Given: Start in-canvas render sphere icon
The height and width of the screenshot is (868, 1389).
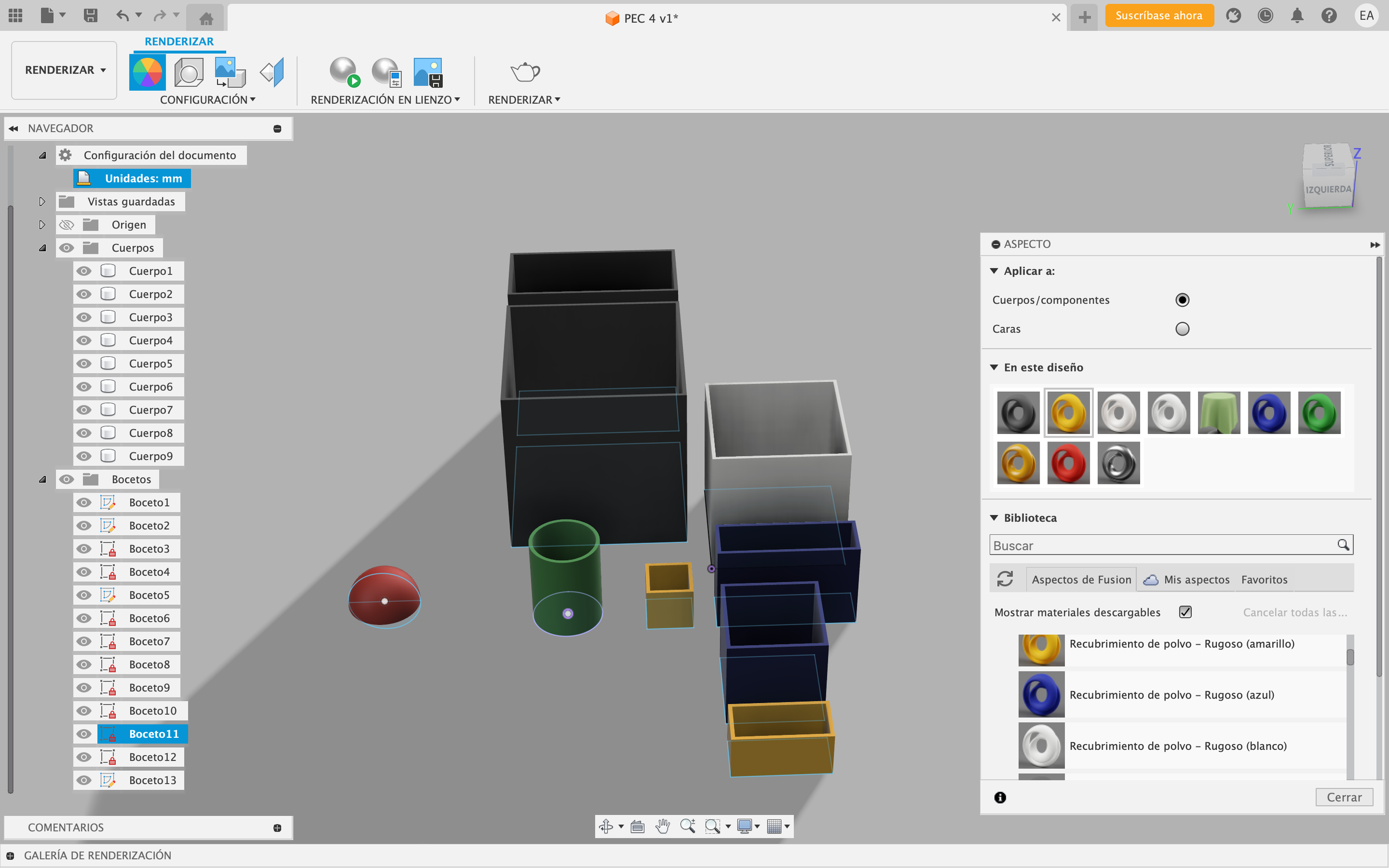Looking at the screenshot, I should click(345, 72).
